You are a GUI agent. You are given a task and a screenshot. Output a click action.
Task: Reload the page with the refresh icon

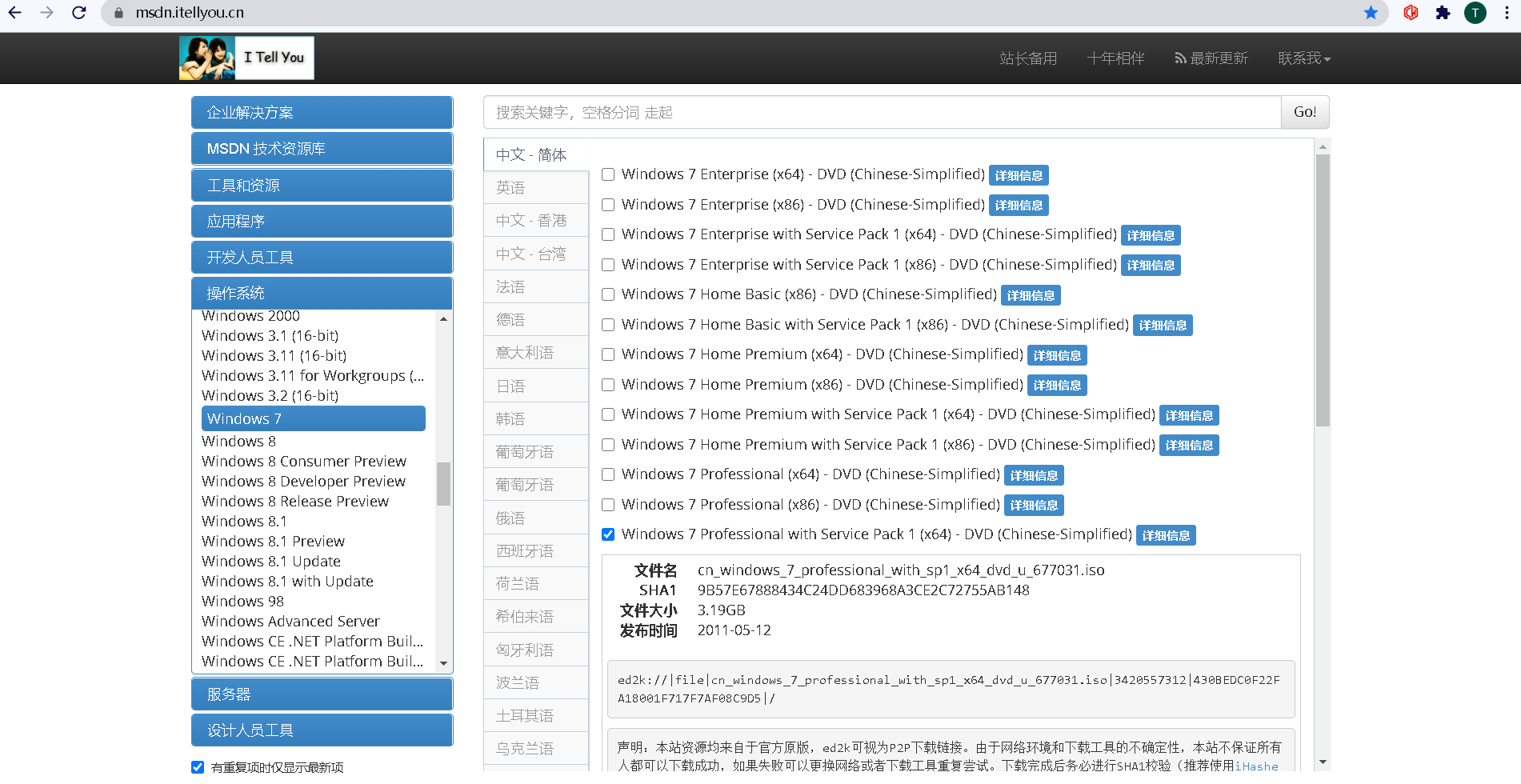pyautogui.click(x=79, y=13)
